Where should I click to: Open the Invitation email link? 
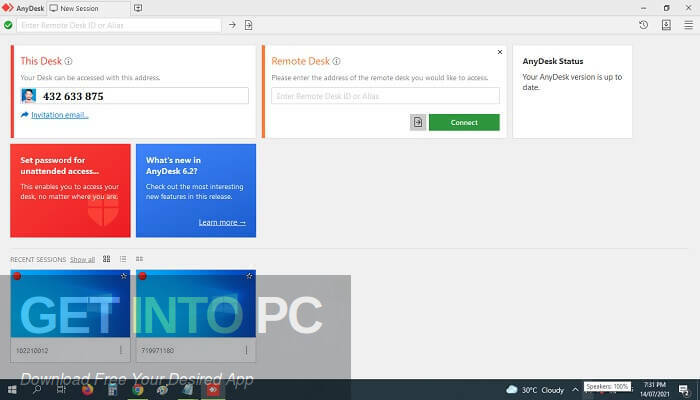tap(60, 115)
